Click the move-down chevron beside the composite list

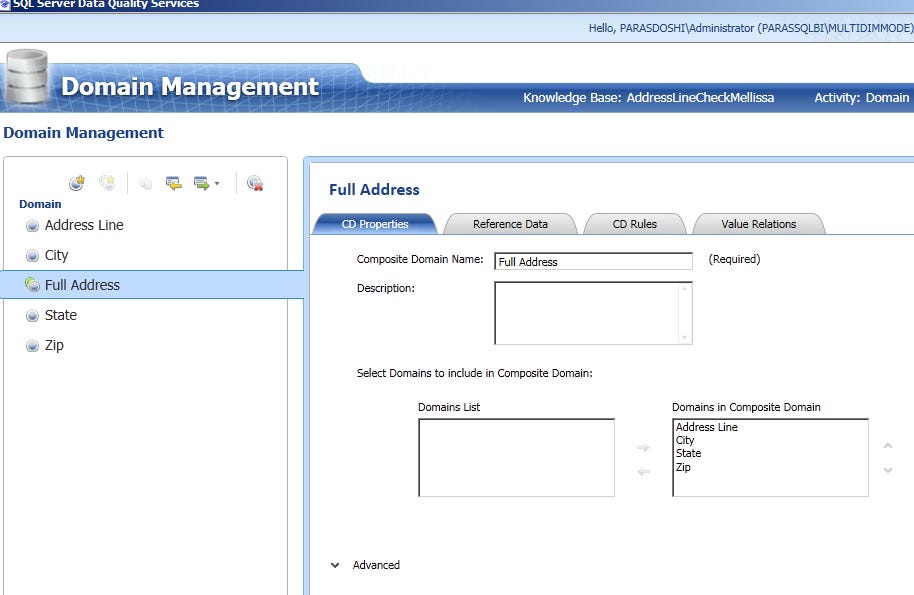[x=888, y=470]
